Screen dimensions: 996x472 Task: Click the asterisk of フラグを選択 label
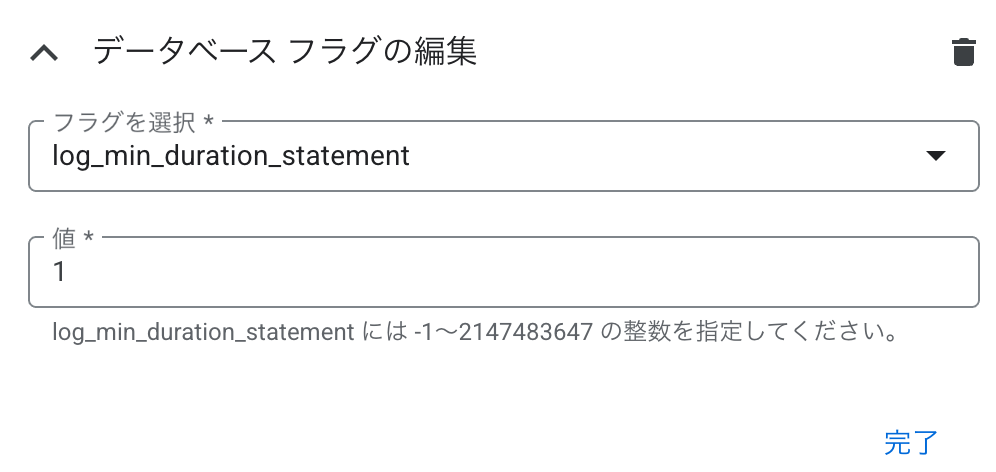(x=208, y=121)
